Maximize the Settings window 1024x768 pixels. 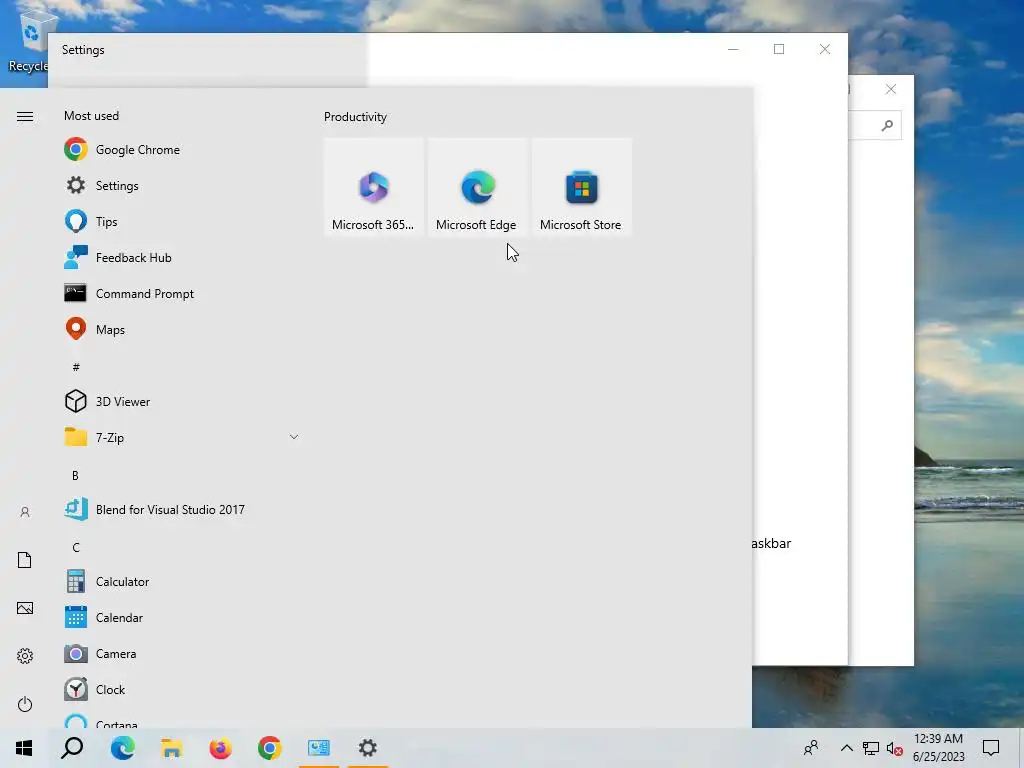coord(778,49)
